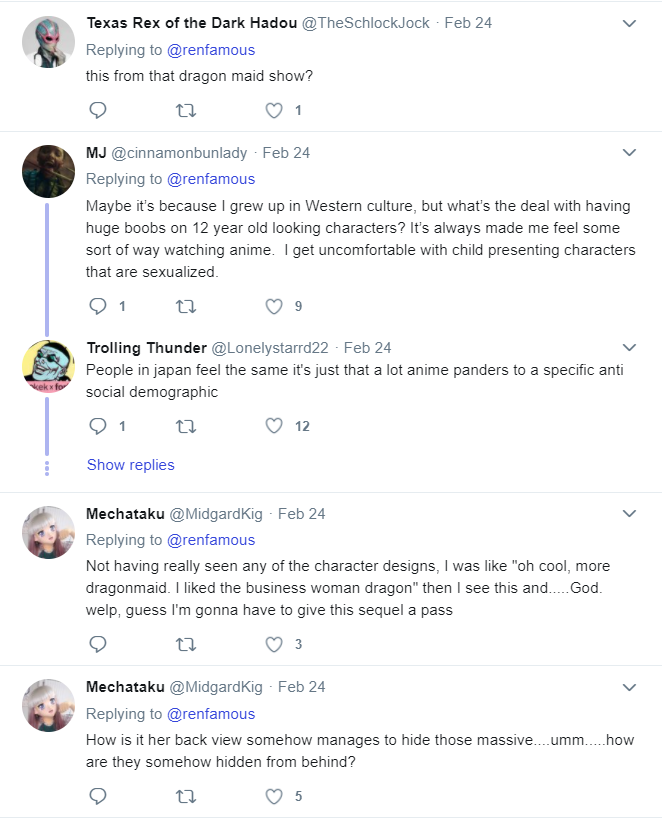662x818 pixels.
Task: Open the @cinnamonbunlady profile handle
Action: (179, 153)
